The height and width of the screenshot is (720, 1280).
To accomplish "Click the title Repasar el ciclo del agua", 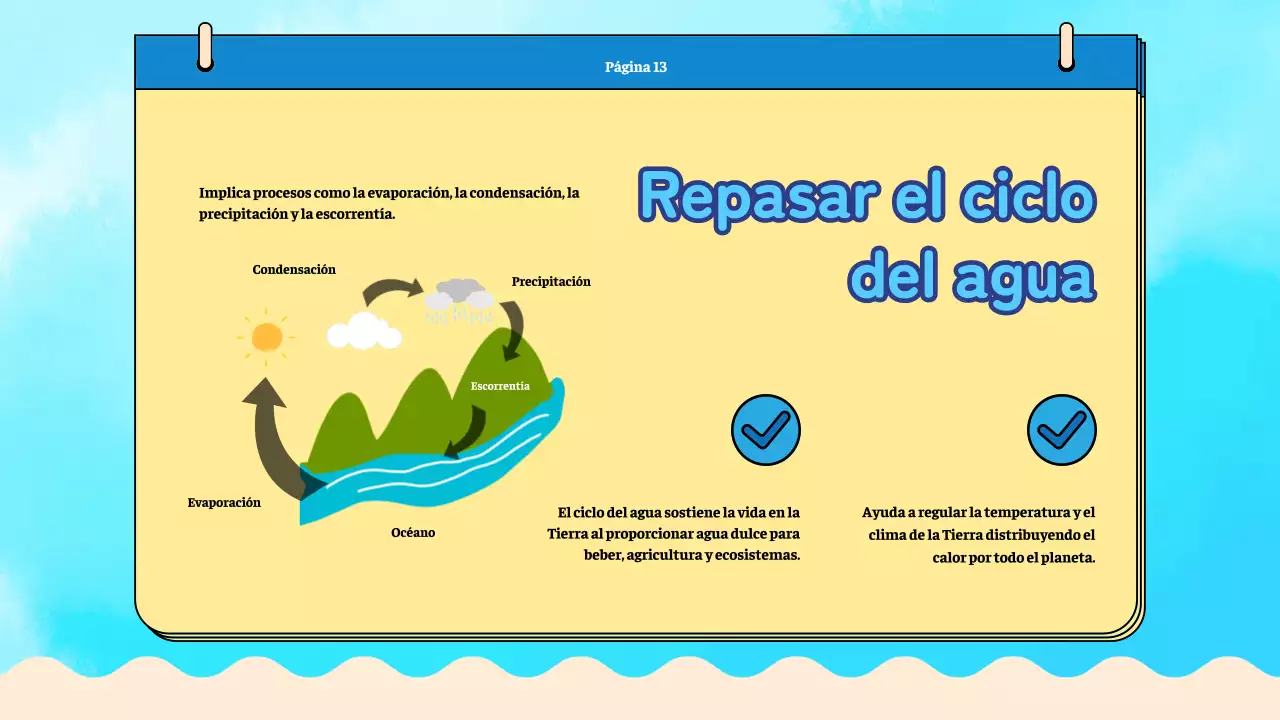I will pyautogui.click(x=868, y=235).
